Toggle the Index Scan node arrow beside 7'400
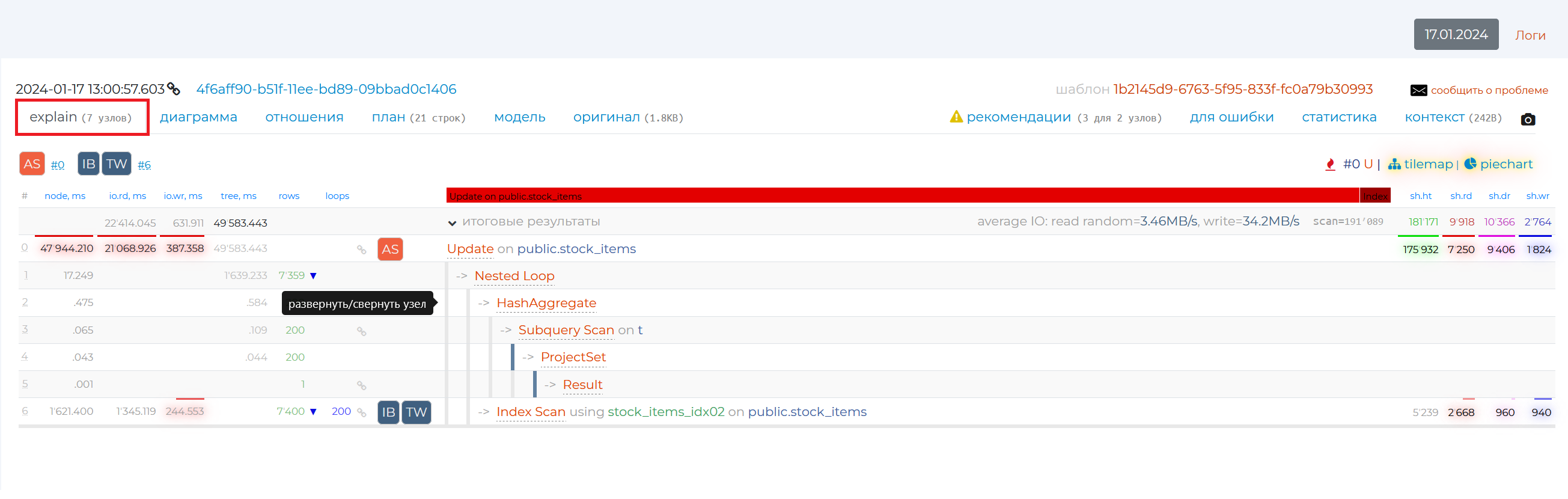Viewport: 1568px width, 499px height. [314, 412]
